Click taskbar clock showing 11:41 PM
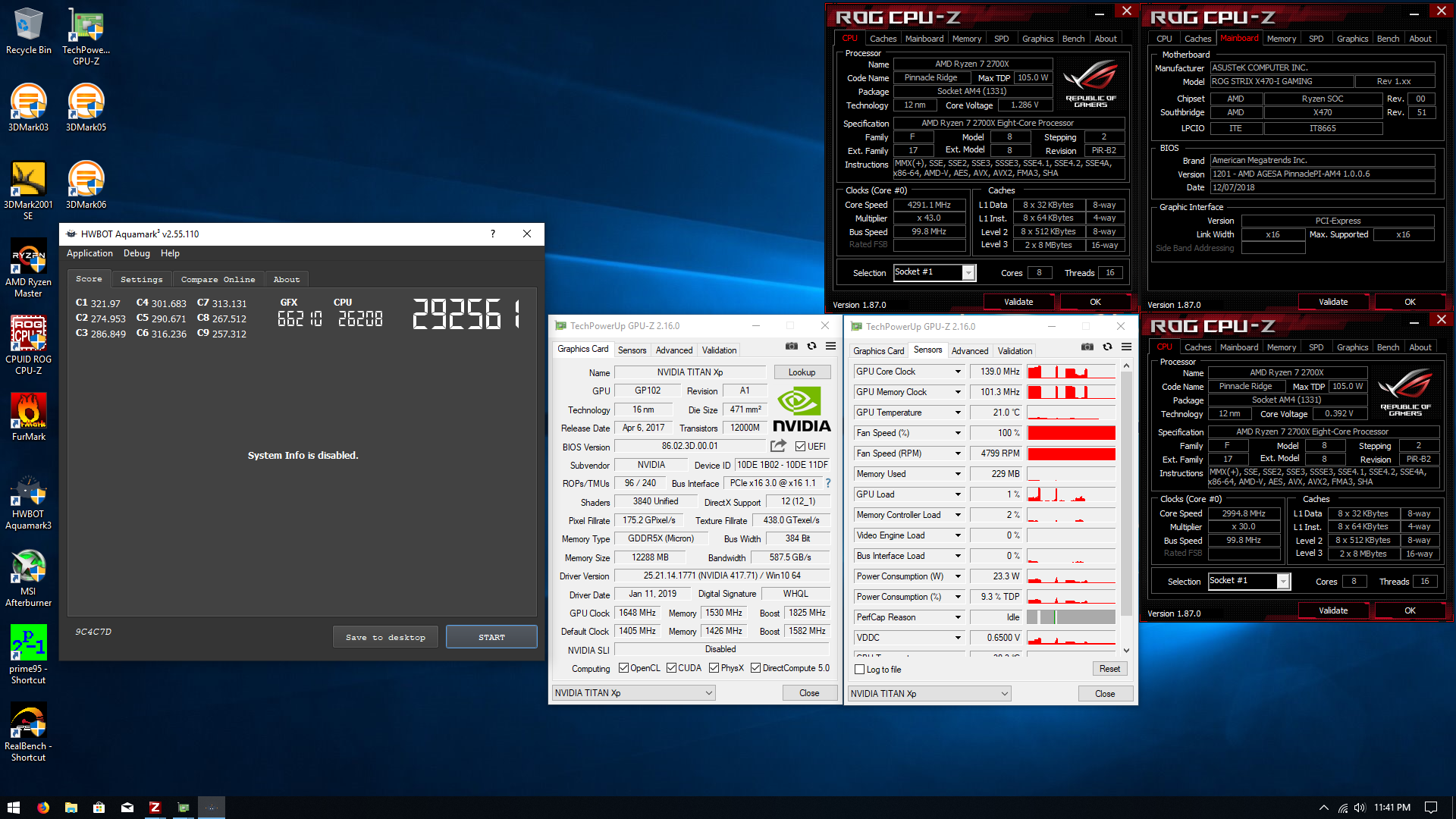This screenshot has width=1456, height=819. (x=1392, y=808)
